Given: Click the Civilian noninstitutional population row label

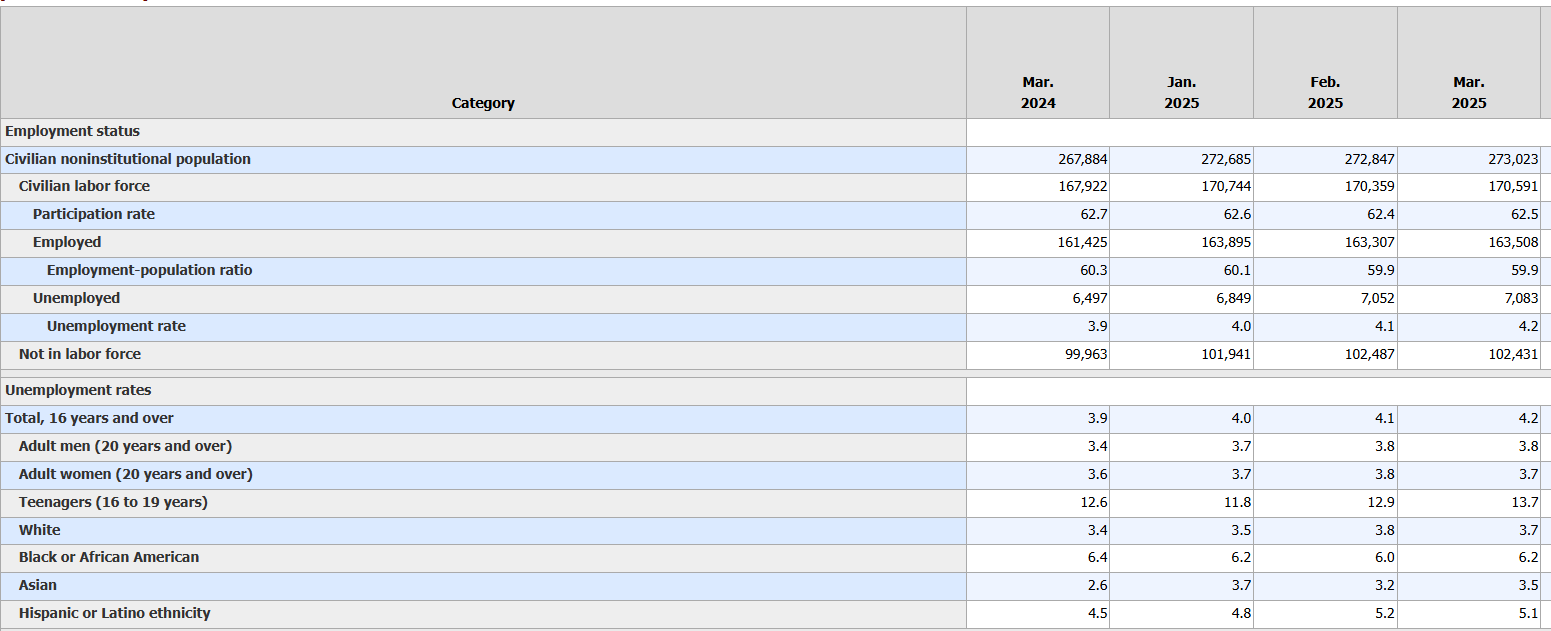Looking at the screenshot, I should click(x=128, y=159).
